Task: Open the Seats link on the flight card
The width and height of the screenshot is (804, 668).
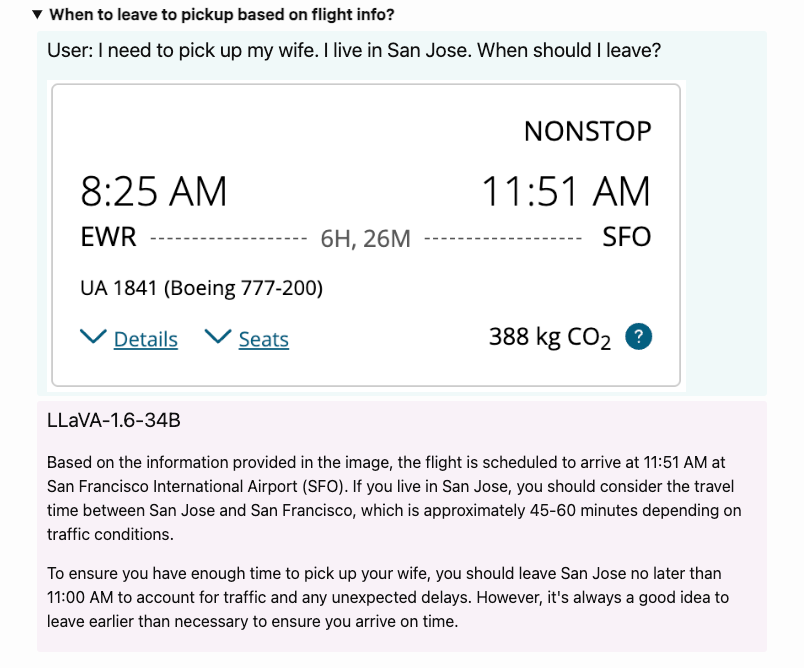Action: 264,340
